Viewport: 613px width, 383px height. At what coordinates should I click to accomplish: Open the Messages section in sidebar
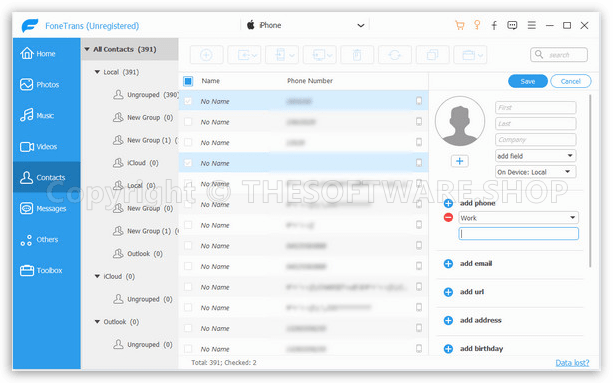47,208
